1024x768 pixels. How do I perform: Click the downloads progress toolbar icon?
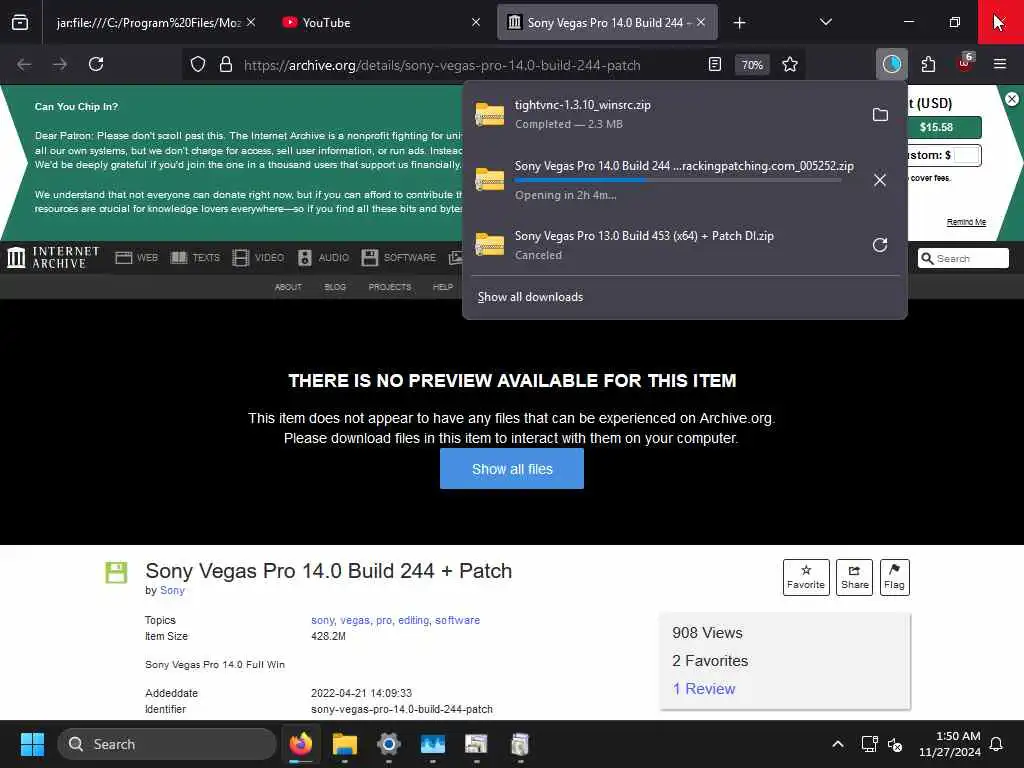pos(891,64)
